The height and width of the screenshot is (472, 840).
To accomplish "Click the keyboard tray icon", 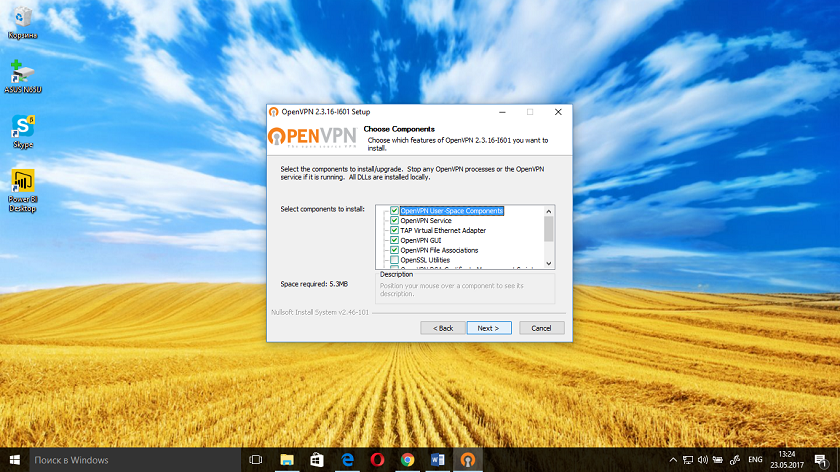I will (x=718, y=460).
